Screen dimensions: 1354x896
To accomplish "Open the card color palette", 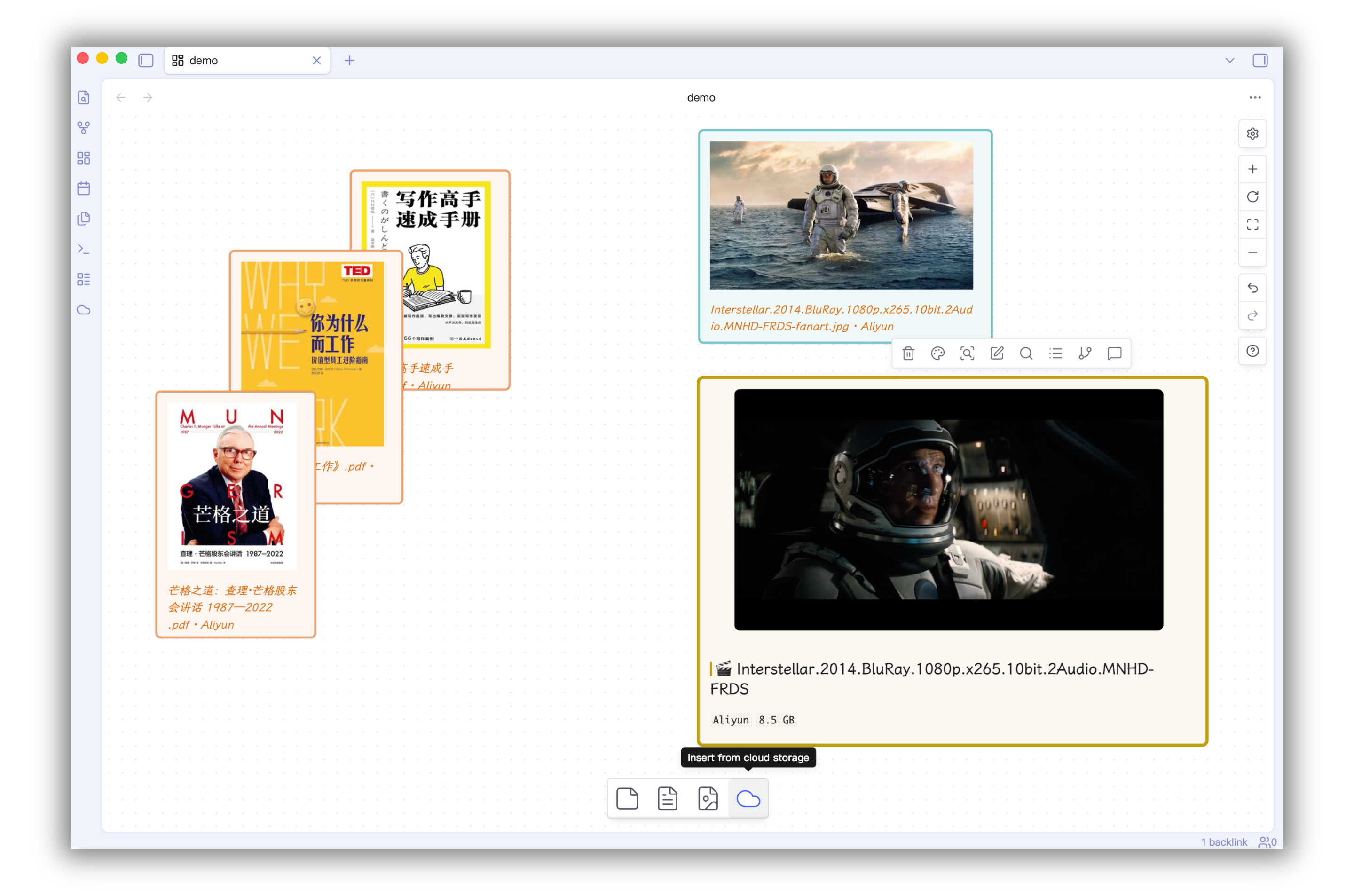I will pyautogui.click(x=937, y=354).
